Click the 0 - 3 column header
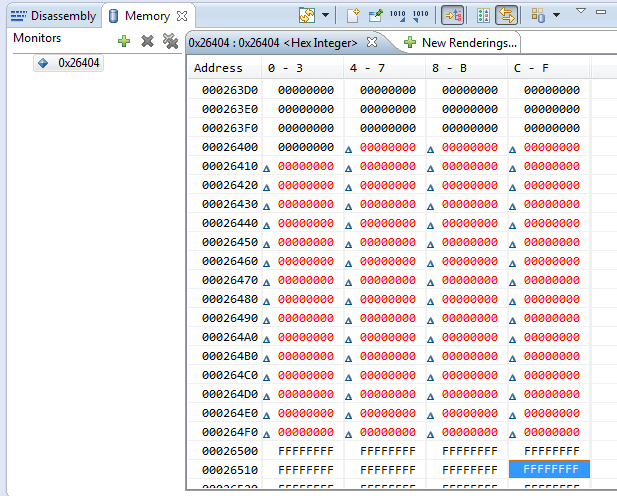Screen dimensions: 617x496 click(x=303, y=68)
